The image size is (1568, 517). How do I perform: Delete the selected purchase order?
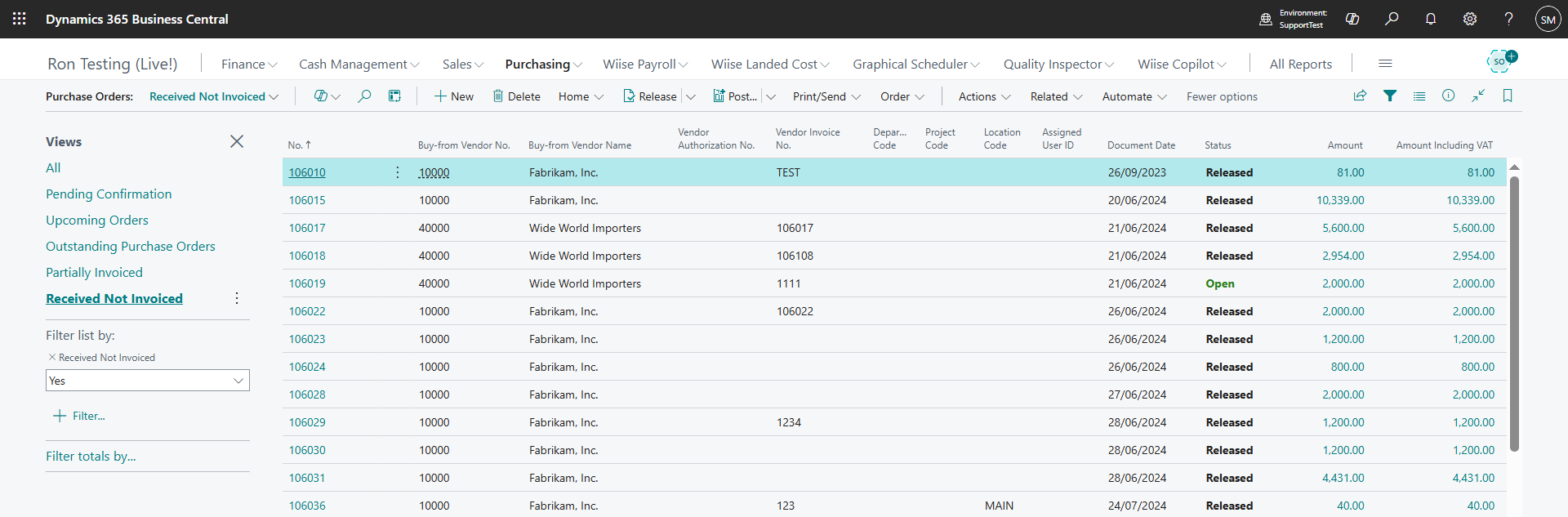(x=516, y=96)
